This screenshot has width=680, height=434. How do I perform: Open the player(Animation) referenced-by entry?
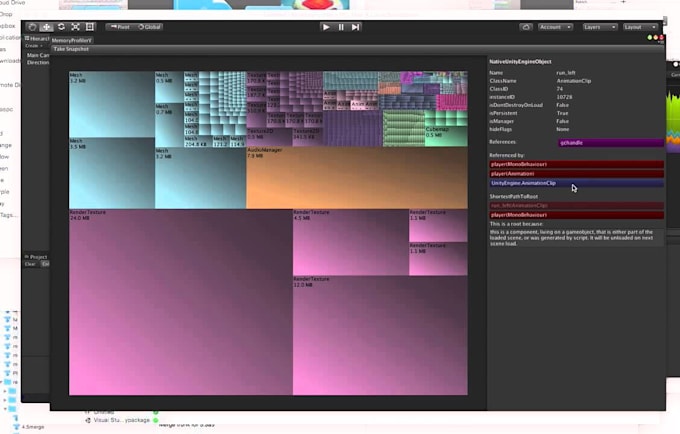pyautogui.click(x=576, y=174)
